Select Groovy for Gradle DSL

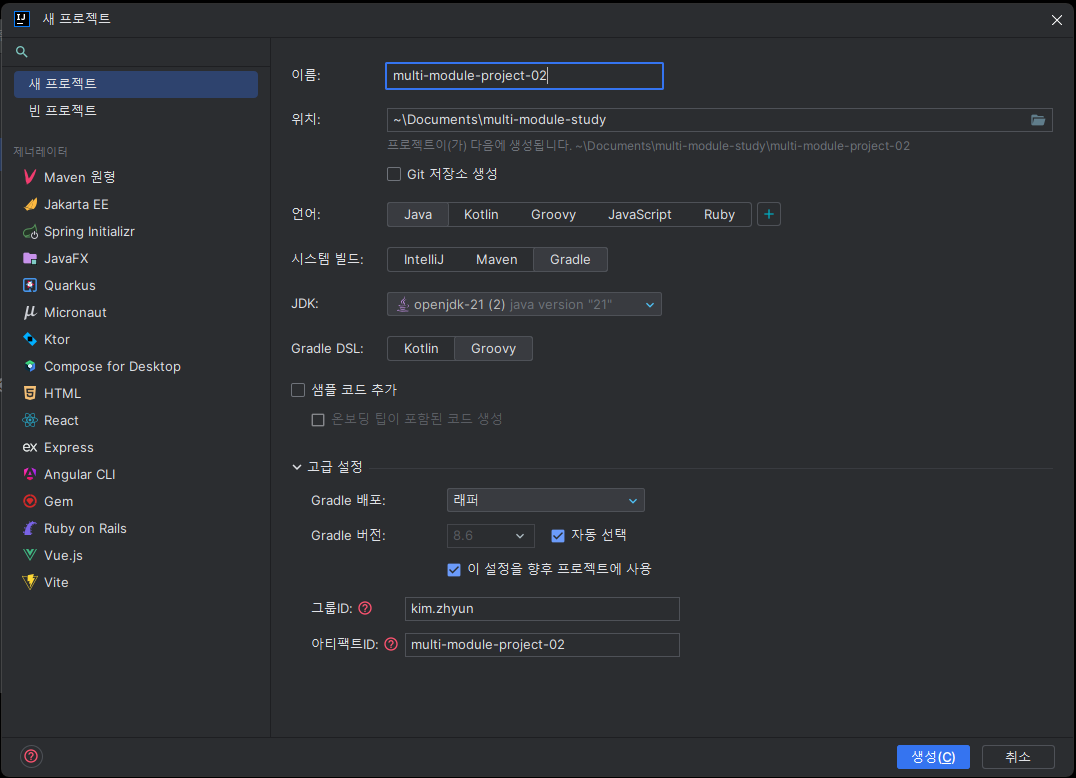(493, 349)
